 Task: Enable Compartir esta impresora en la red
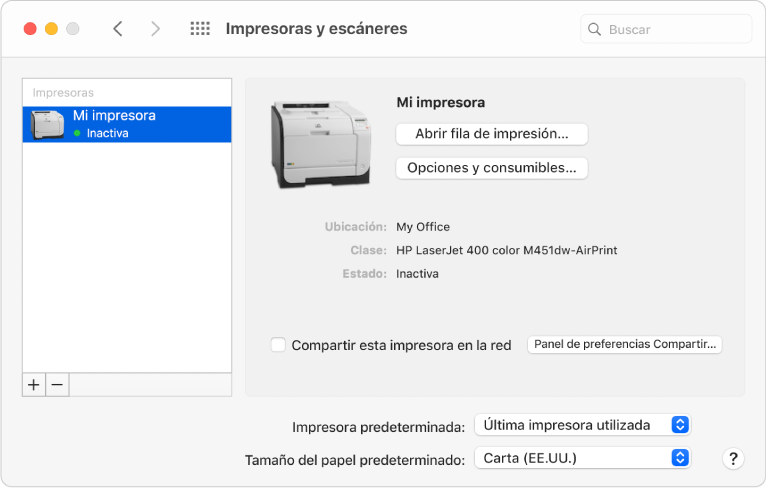278,344
